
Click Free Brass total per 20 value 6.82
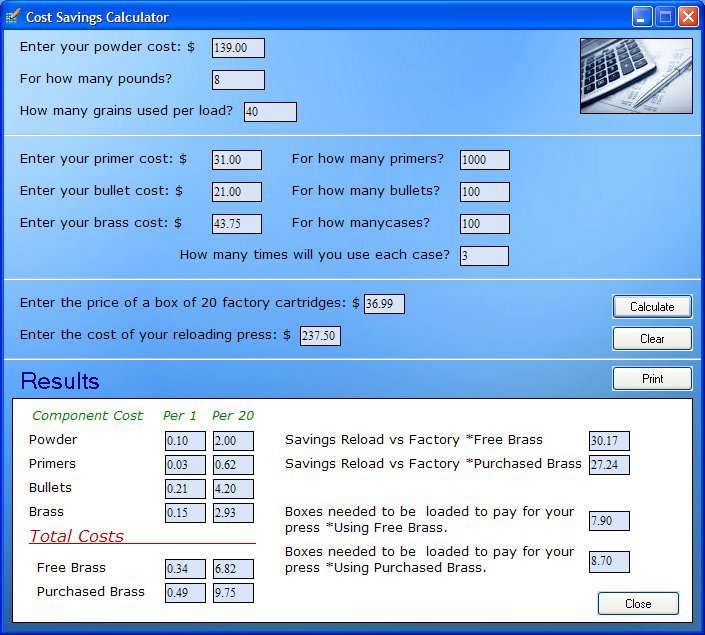click(233, 569)
